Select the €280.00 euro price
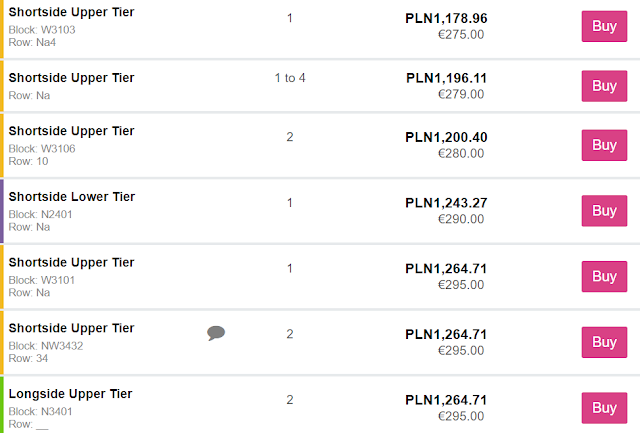 coord(461,153)
